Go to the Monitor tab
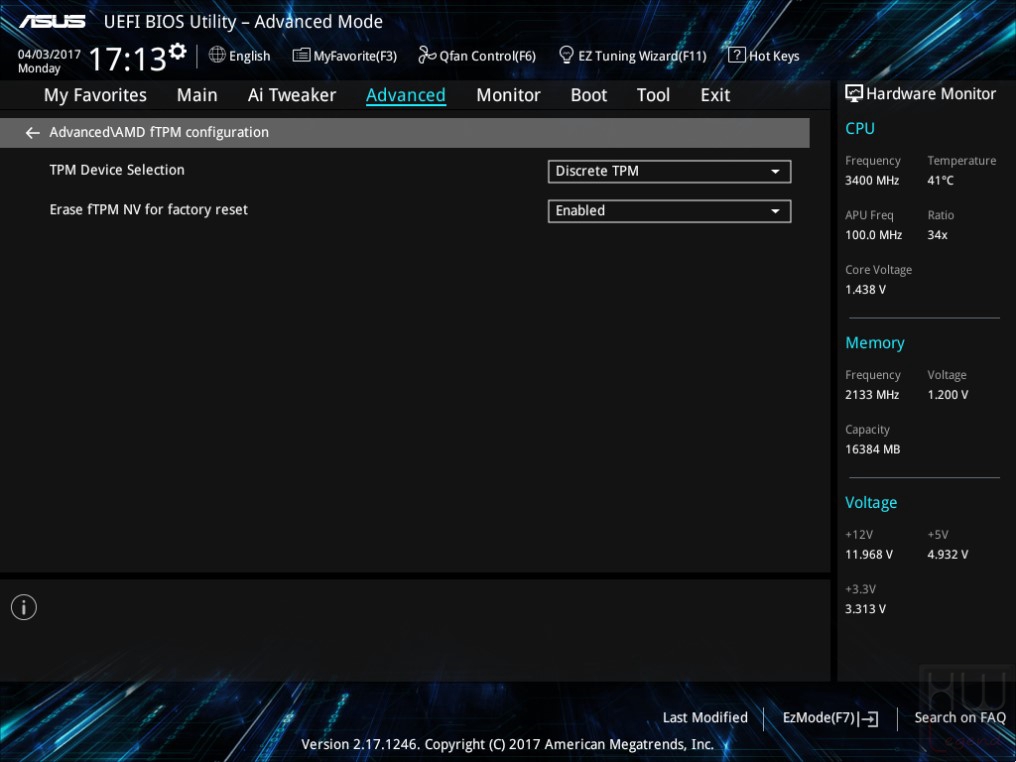This screenshot has width=1016, height=762. pos(508,95)
